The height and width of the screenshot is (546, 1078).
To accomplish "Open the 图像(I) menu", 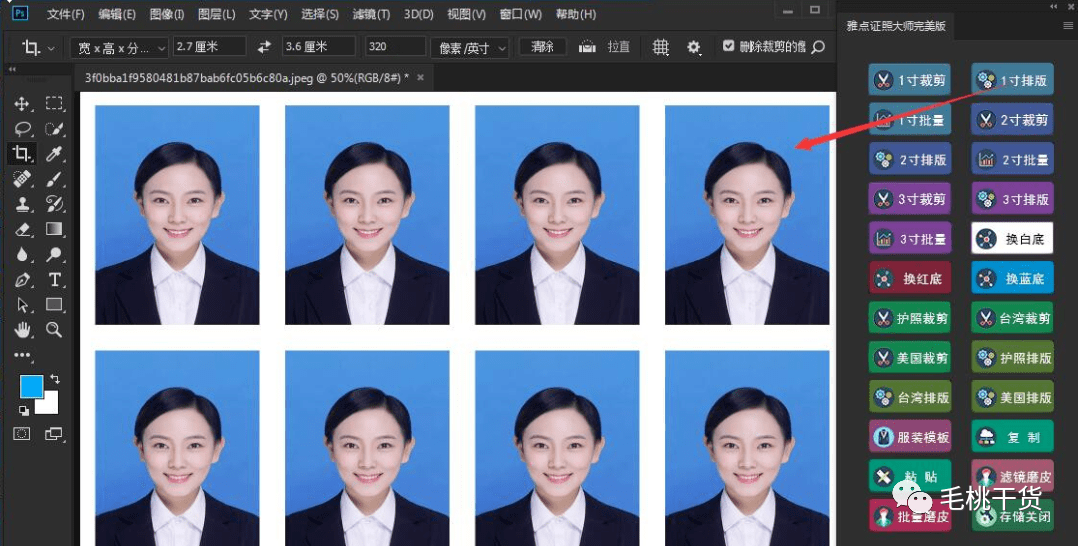I will (x=166, y=15).
